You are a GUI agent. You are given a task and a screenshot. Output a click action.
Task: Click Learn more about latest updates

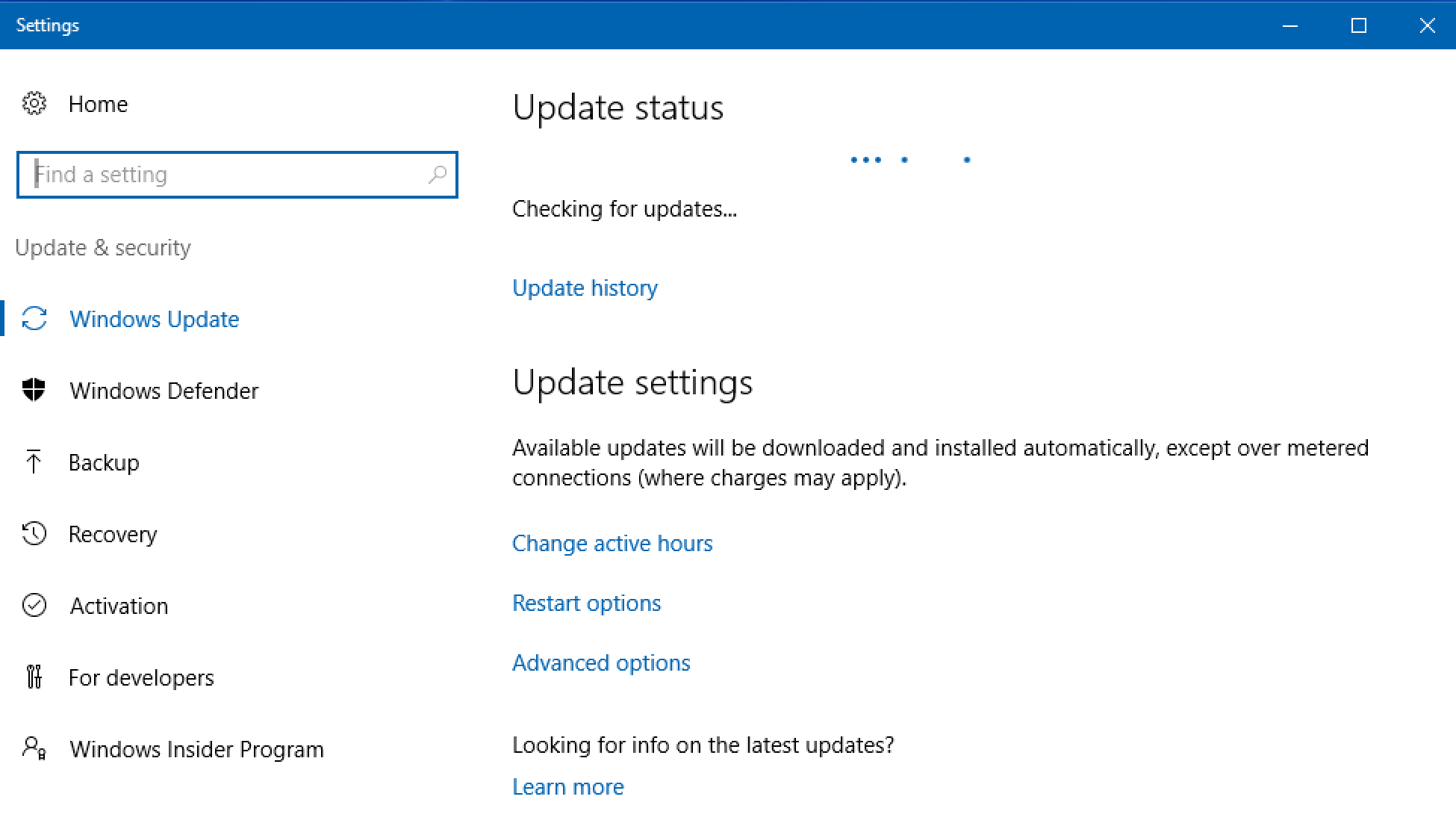coord(567,787)
